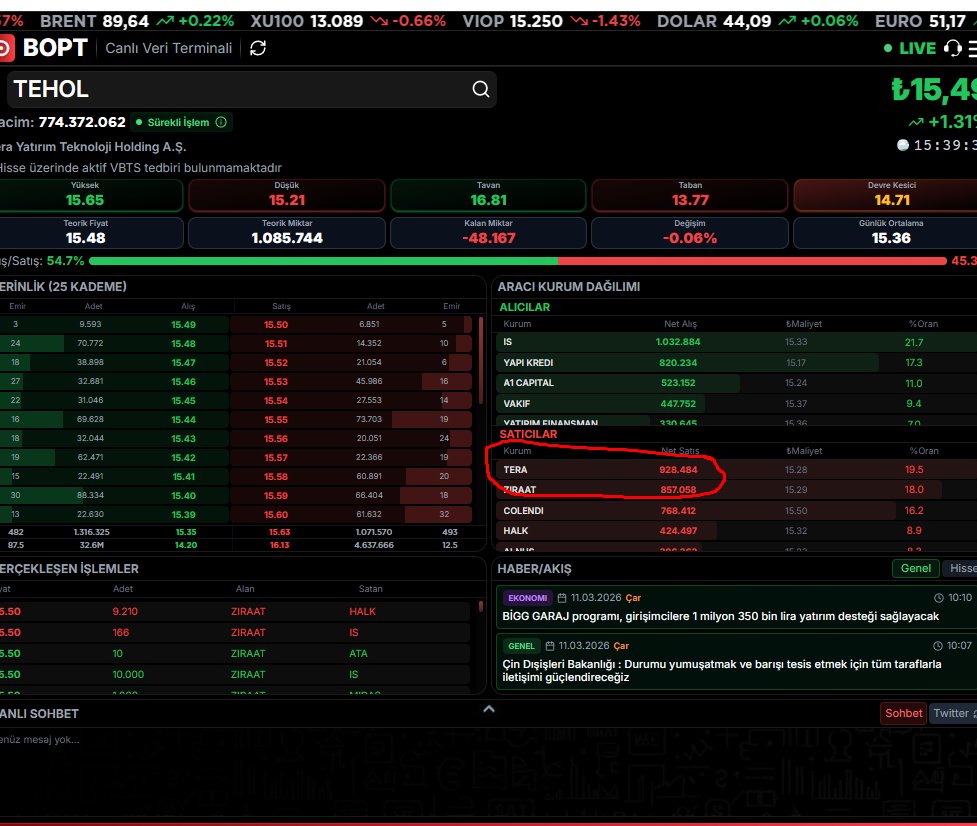
Task: Click the LIVE status indicator
Action: (x=910, y=48)
